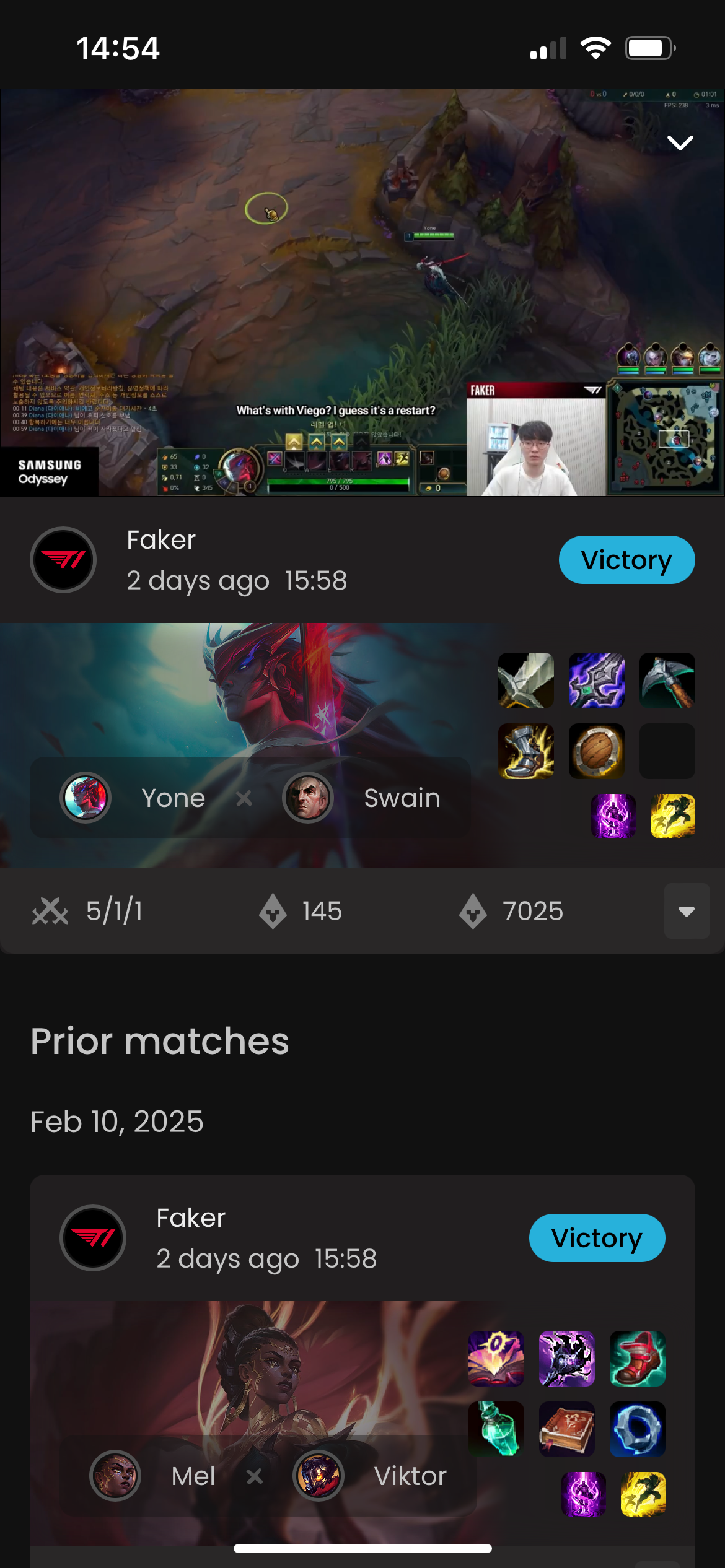Open the Swain champion portrait

click(308, 798)
